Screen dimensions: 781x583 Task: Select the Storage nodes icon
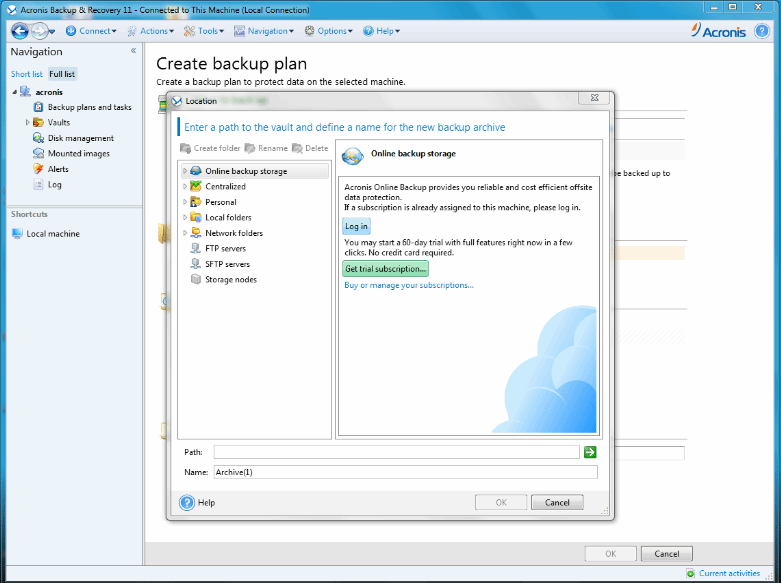[196, 279]
